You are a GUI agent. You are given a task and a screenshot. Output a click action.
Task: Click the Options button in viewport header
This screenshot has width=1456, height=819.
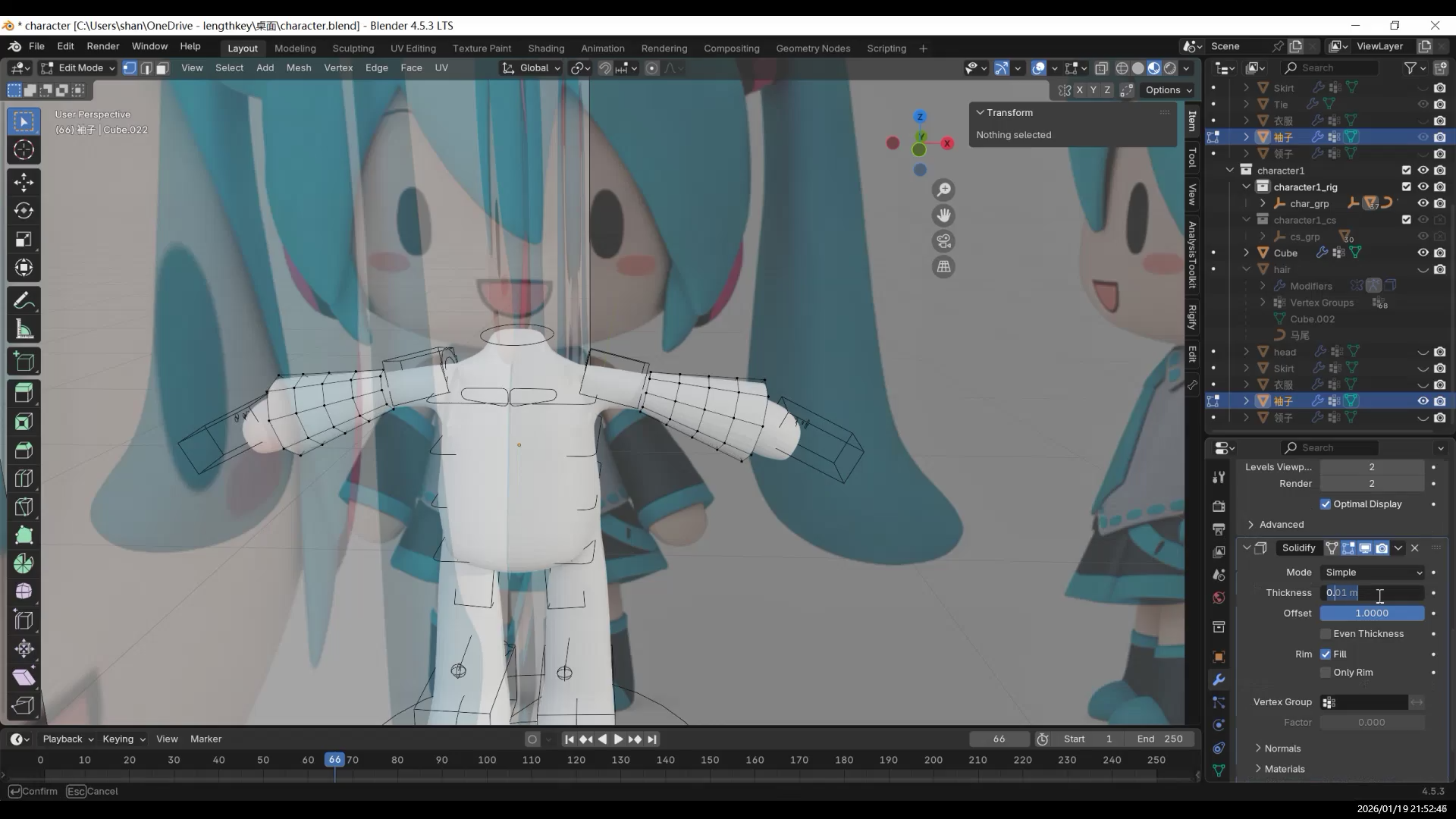[1168, 90]
